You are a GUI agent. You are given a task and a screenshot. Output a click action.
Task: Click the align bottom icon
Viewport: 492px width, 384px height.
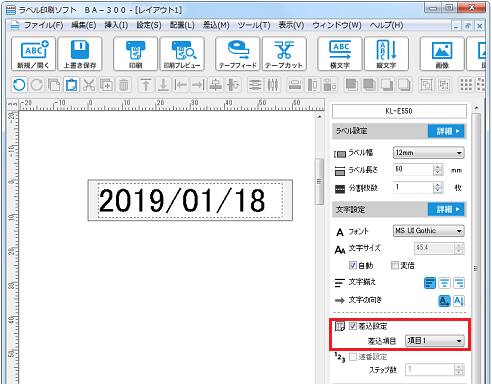tap(163, 85)
